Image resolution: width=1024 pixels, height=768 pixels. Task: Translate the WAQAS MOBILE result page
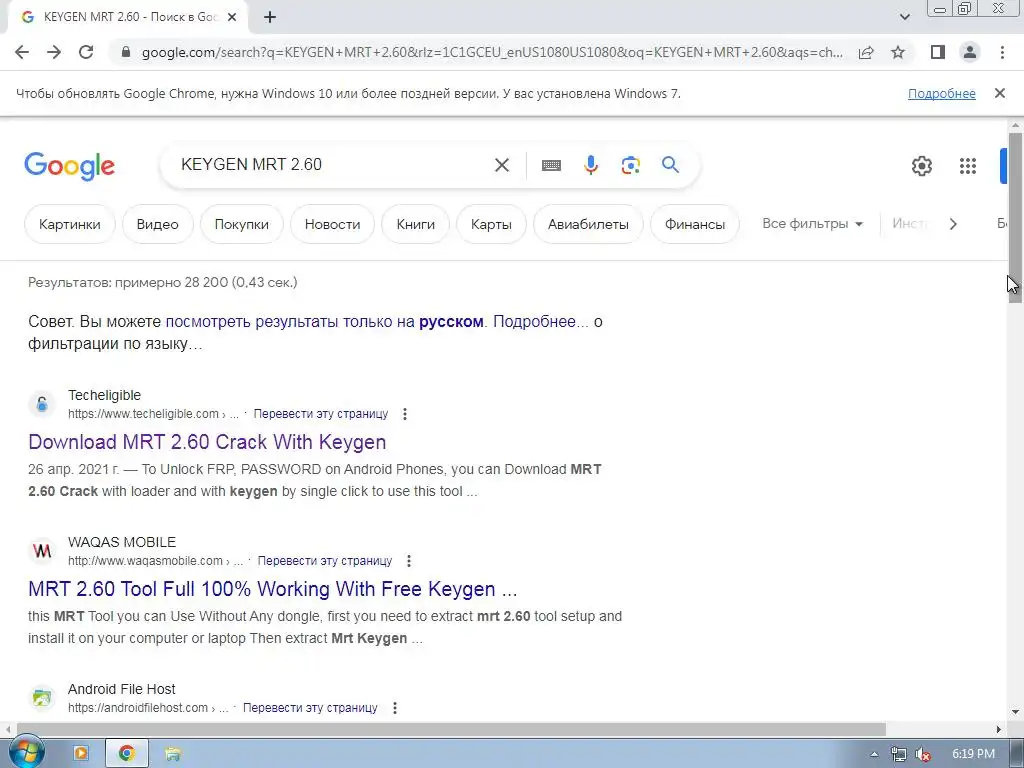[325, 560]
